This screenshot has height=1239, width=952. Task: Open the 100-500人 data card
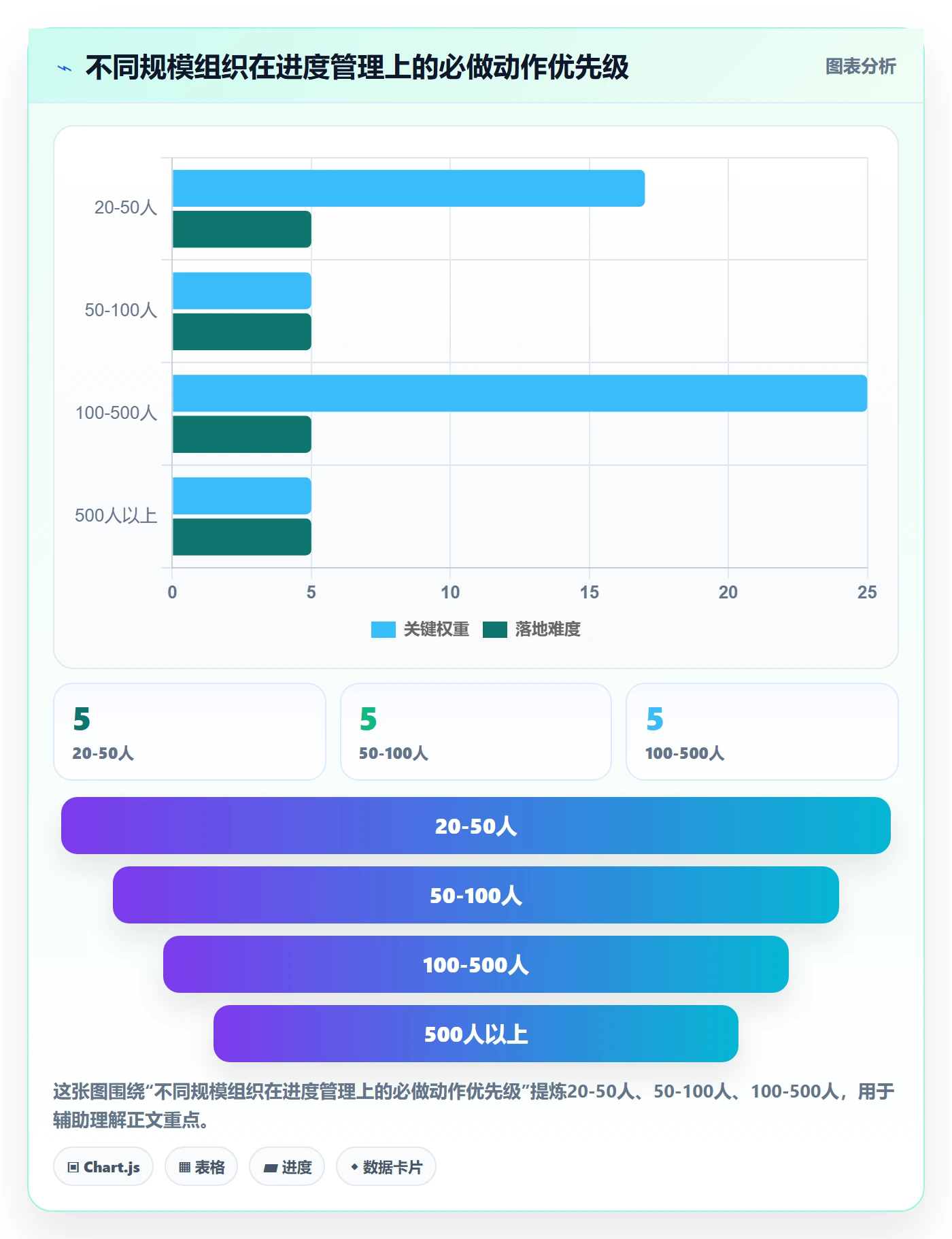762,732
